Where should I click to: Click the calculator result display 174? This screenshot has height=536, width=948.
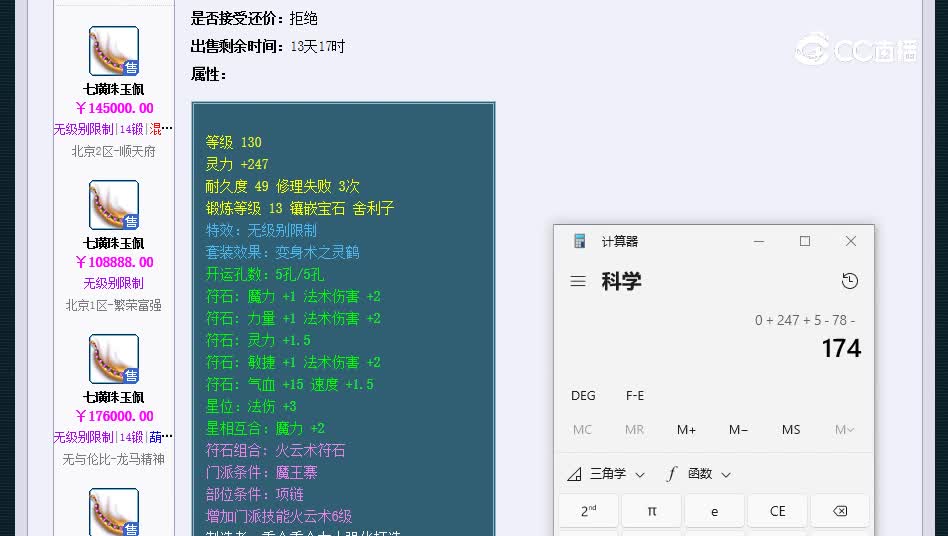tap(841, 349)
